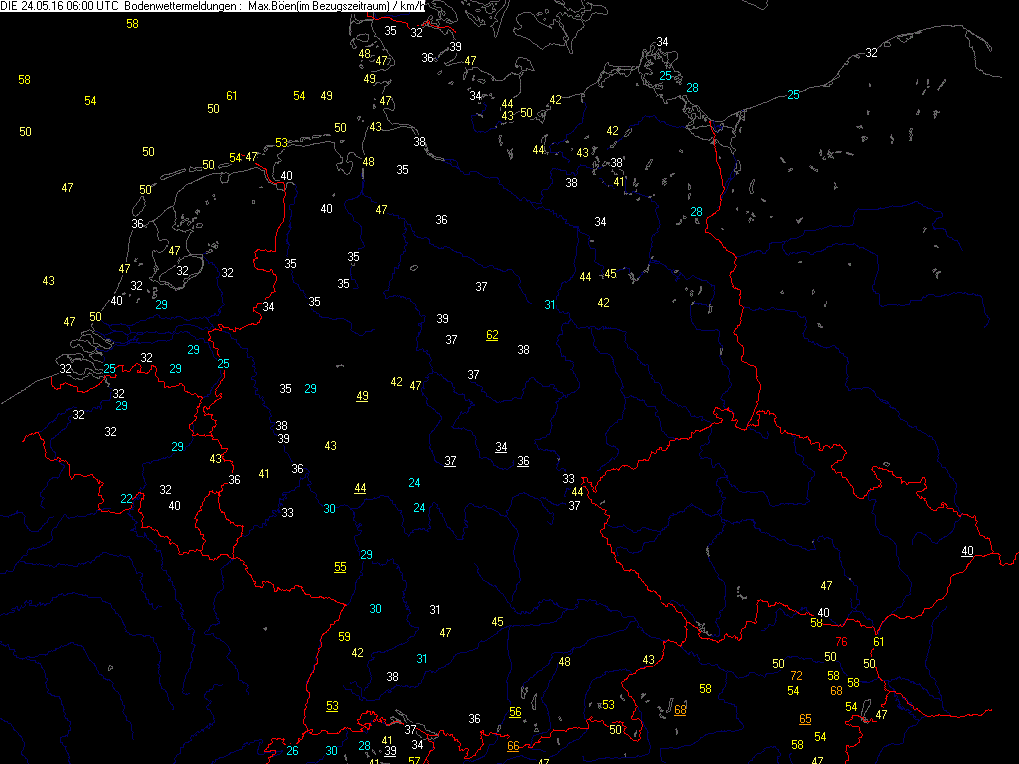Click the cyan 31 beside white 38
The height and width of the screenshot is (764, 1019).
[422, 658]
